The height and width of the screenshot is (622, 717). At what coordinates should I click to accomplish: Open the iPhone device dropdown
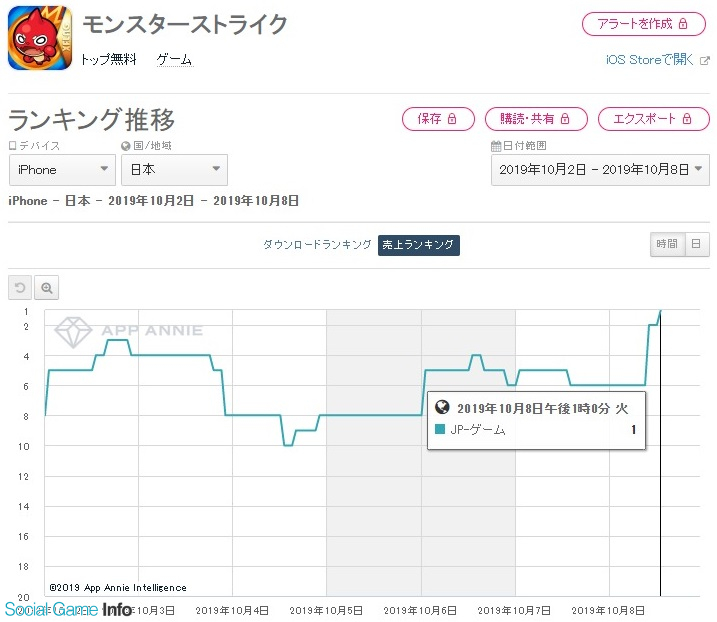pyautogui.click(x=62, y=170)
